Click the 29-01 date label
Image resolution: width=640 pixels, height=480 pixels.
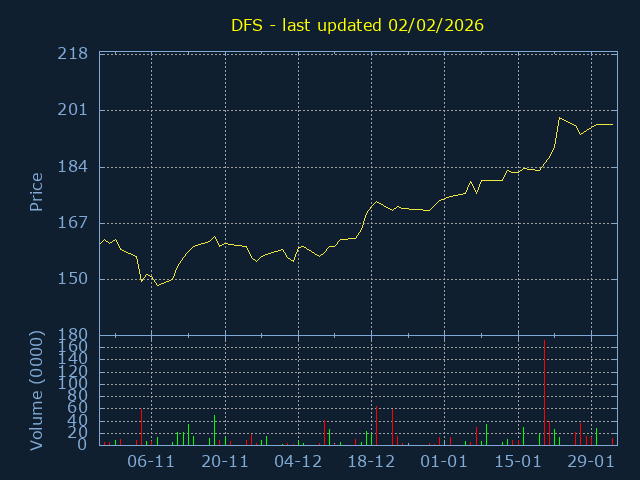point(590,462)
